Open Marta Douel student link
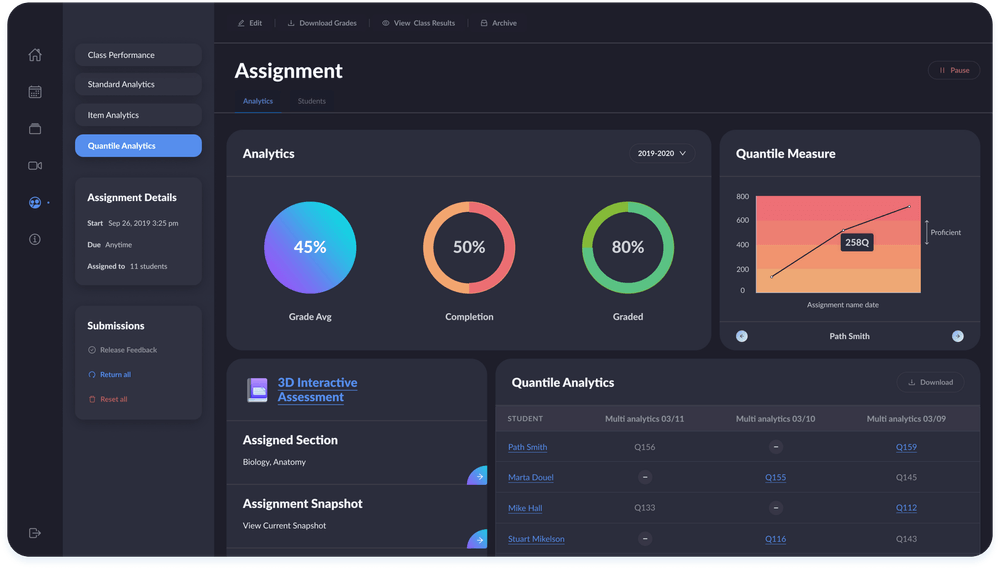Viewport: 1000px width, 569px height. [x=530, y=478]
